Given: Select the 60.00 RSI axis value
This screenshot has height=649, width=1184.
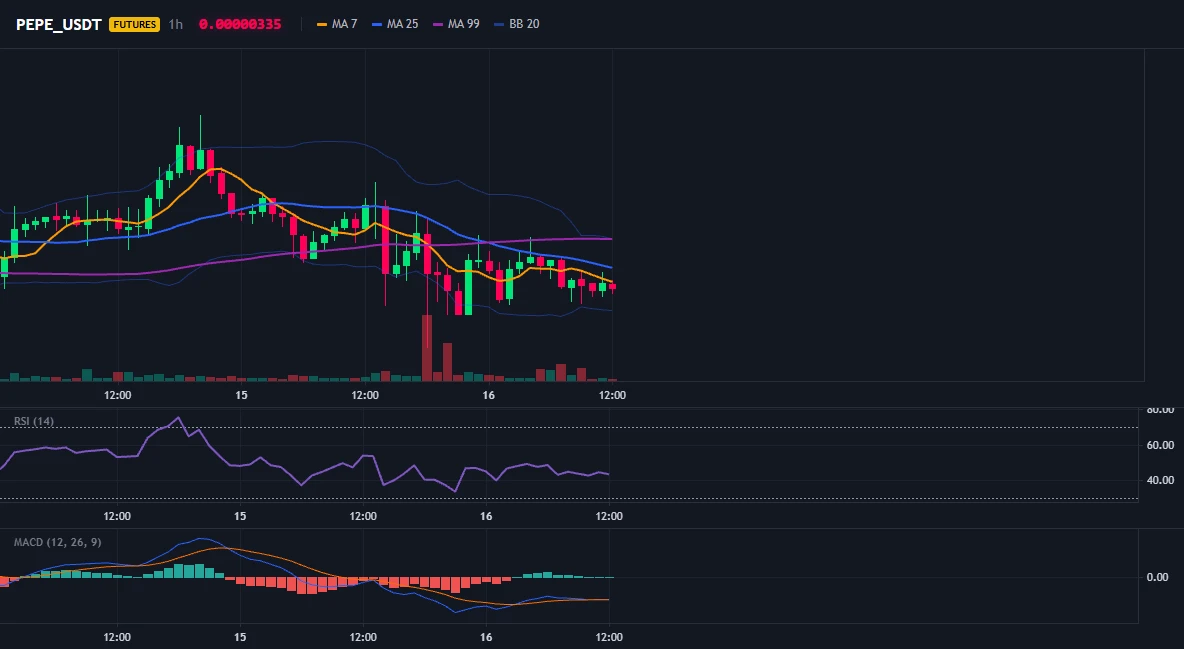Looking at the screenshot, I should (1160, 445).
